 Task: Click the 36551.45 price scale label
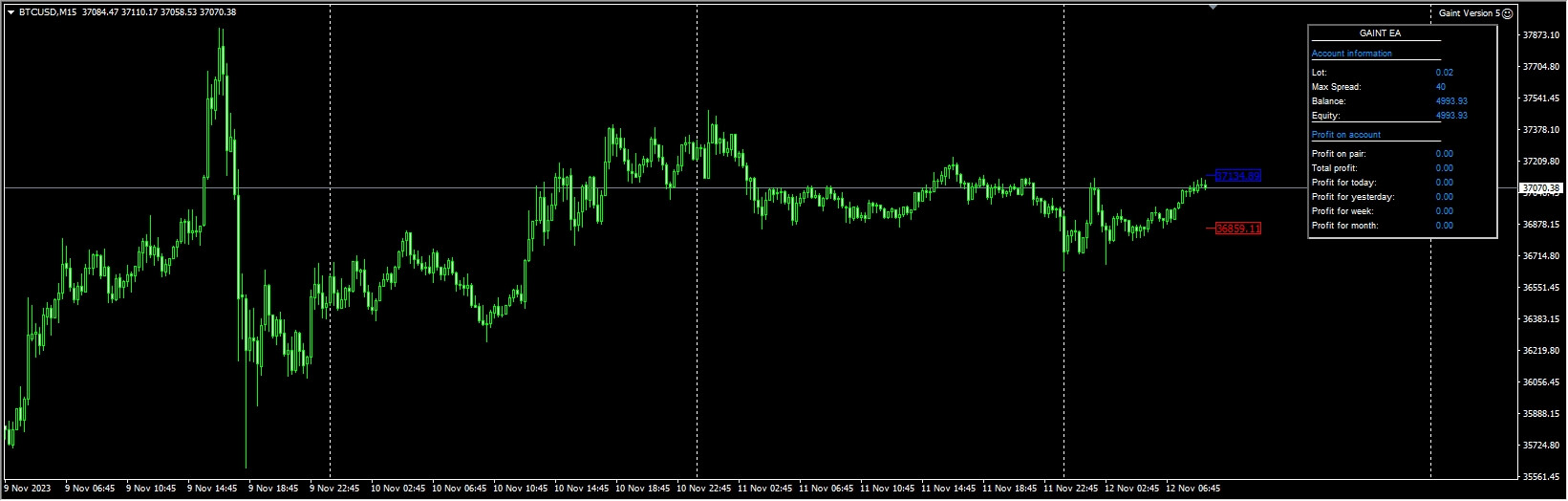click(1541, 288)
